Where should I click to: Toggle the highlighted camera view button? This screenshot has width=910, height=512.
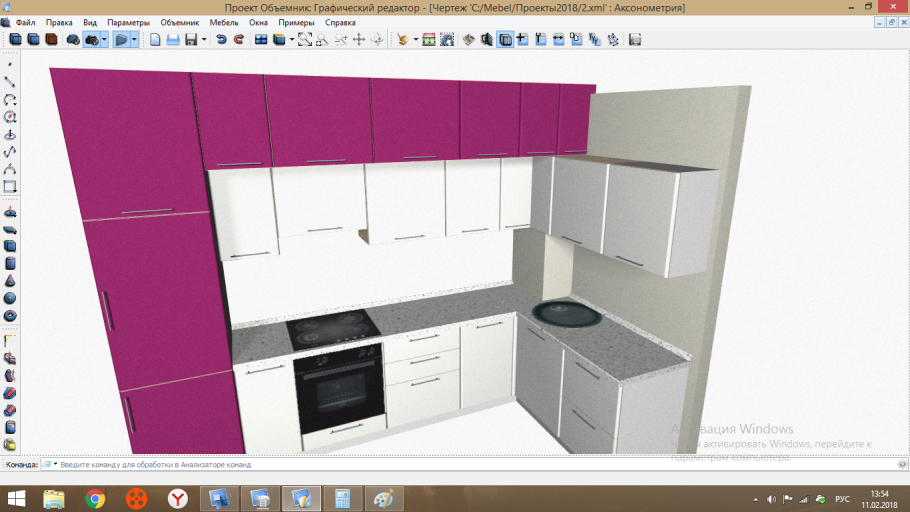click(93, 40)
